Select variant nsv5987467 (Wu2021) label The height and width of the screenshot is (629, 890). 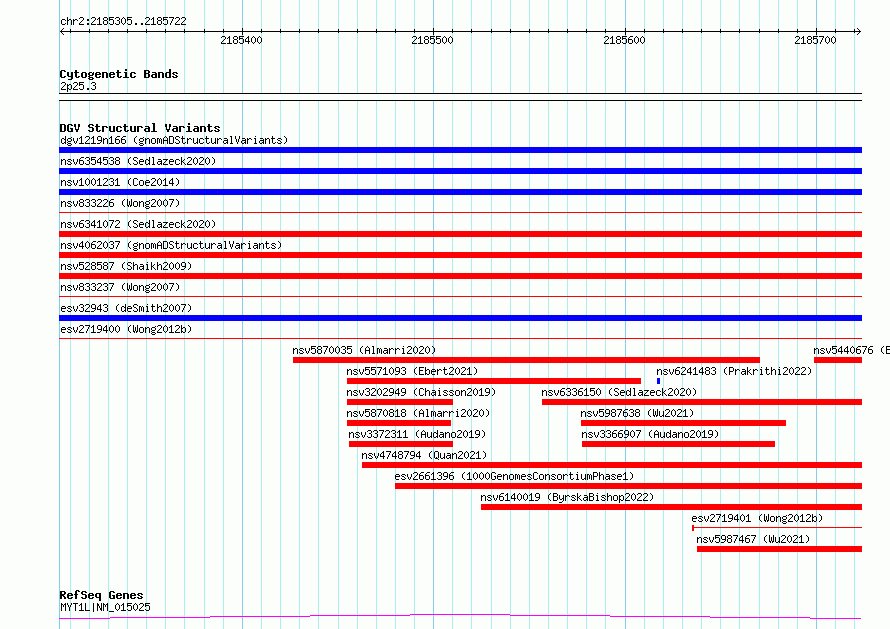pyautogui.click(x=753, y=539)
